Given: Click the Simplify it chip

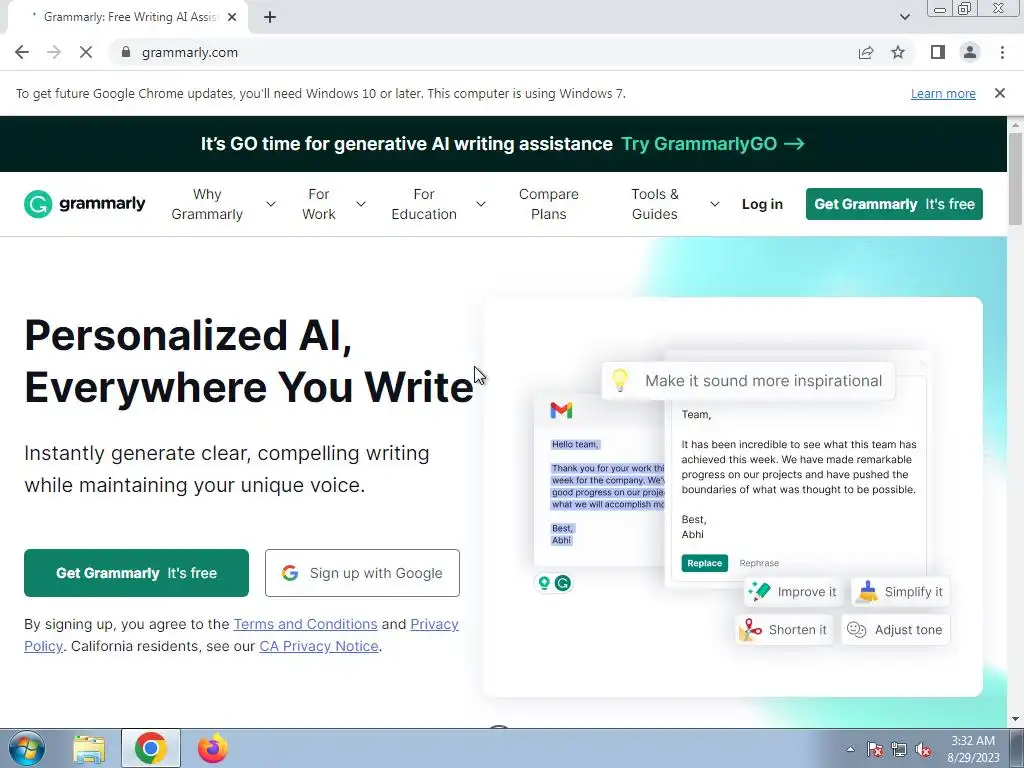Looking at the screenshot, I should tap(901, 592).
